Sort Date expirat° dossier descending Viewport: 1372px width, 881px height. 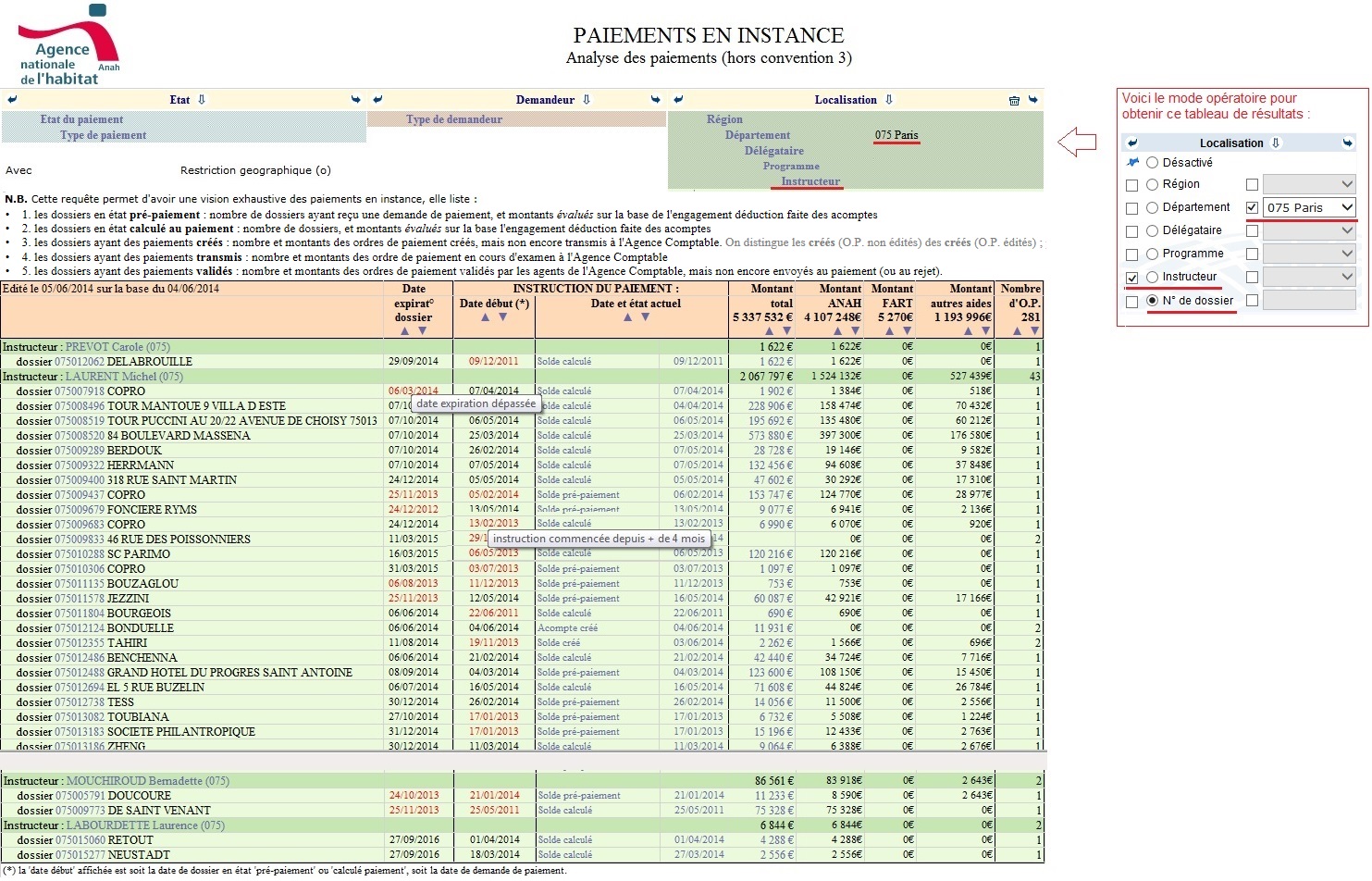click(x=423, y=331)
